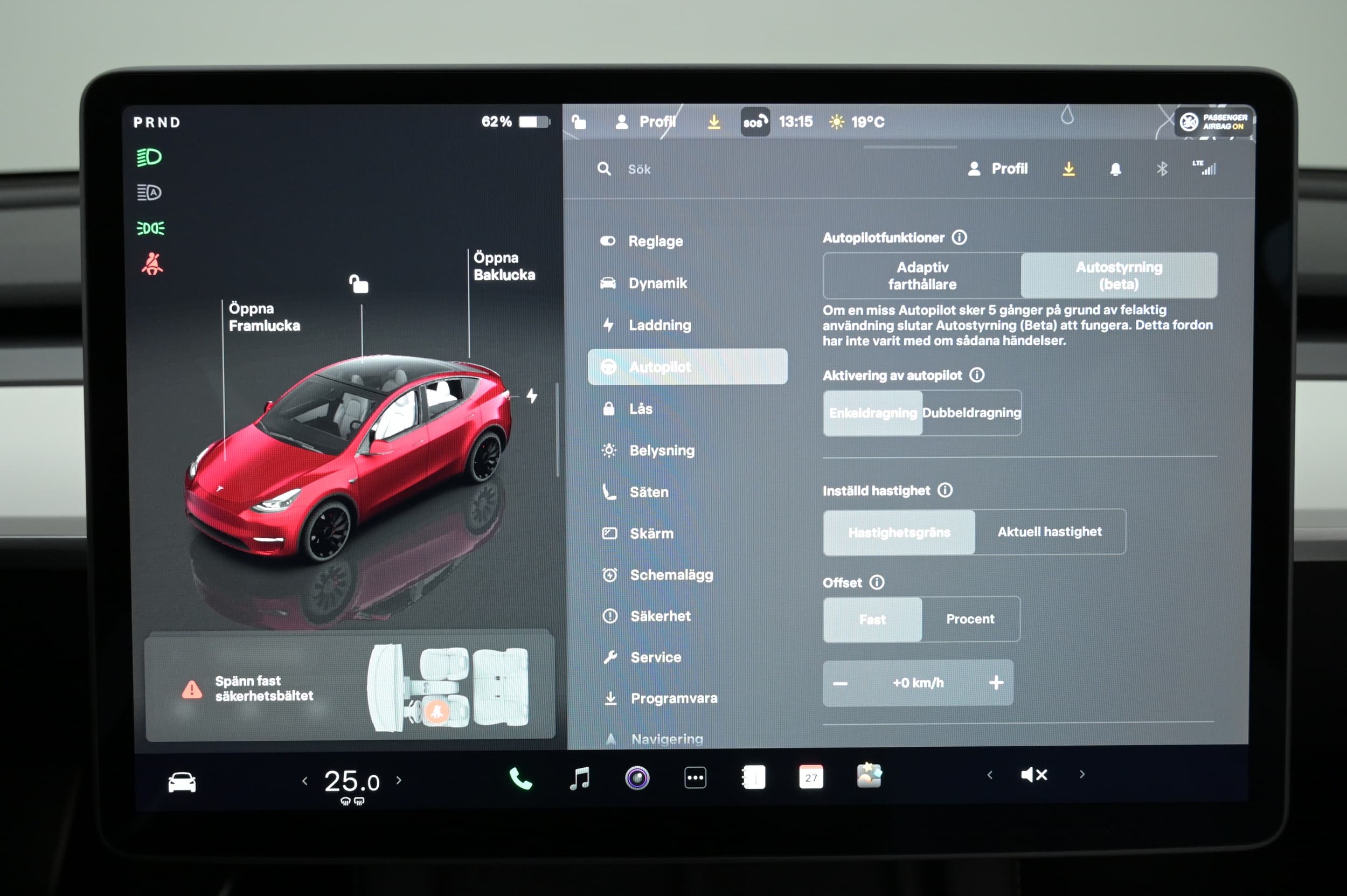
Task: Tap the SOS emergency icon
Action: click(x=755, y=122)
